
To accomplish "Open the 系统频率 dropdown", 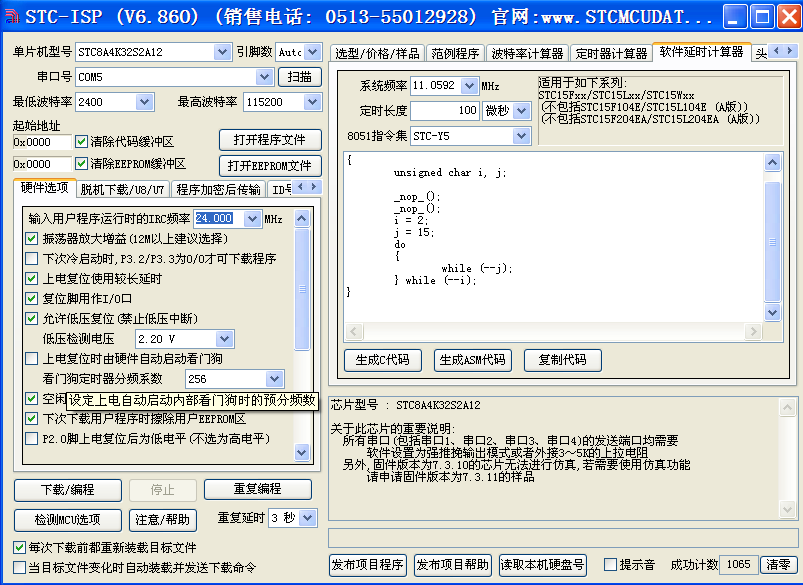I will coord(469,86).
